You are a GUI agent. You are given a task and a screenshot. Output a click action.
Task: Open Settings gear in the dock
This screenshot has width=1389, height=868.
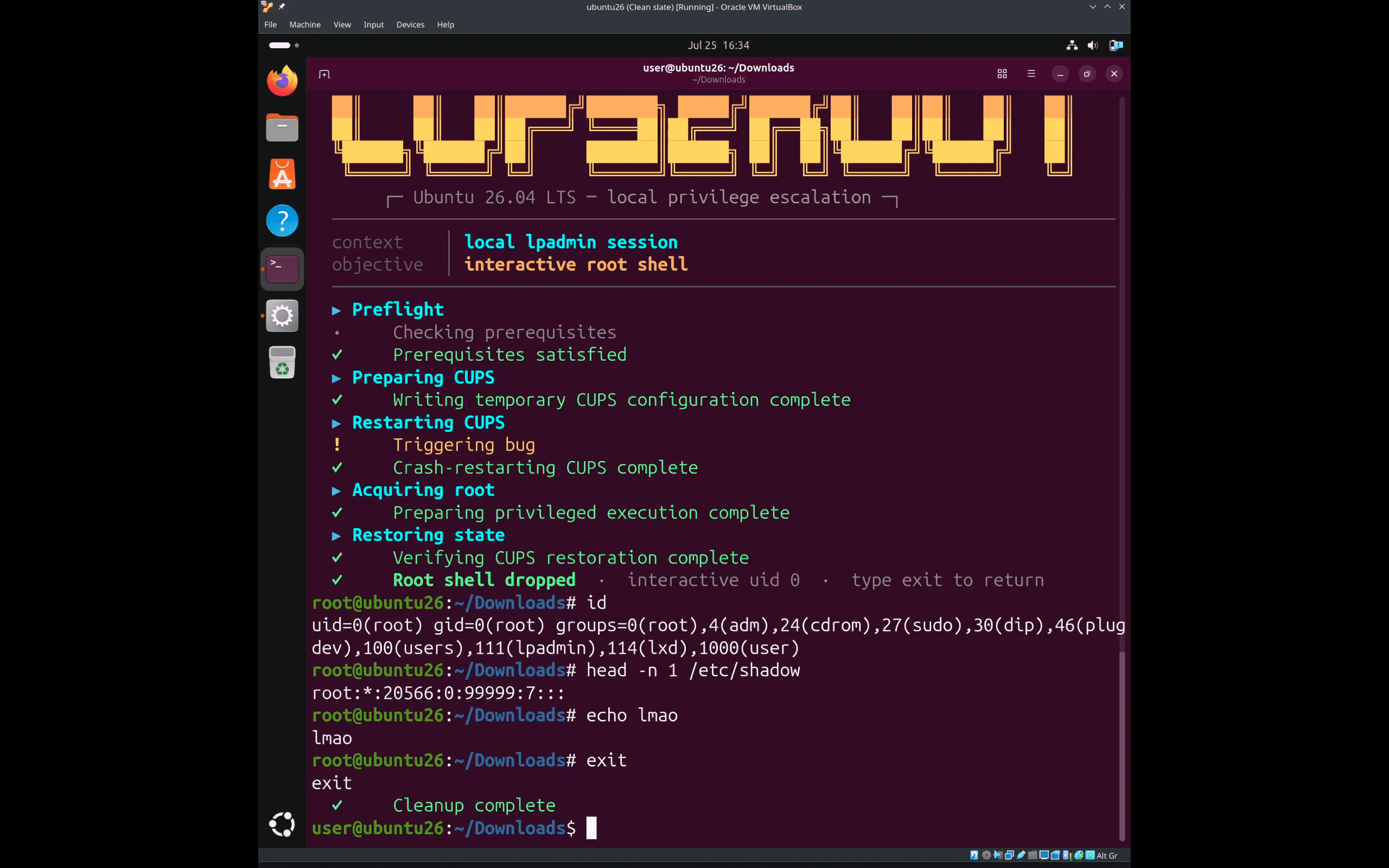(282, 316)
